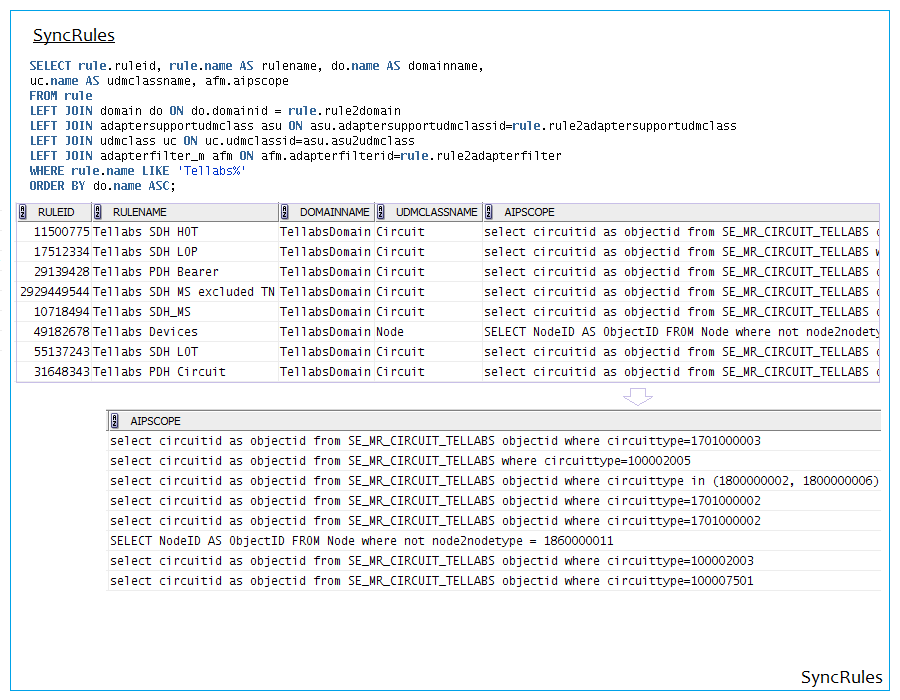
Task: Click the icon beside the UDMCLASSNAME column header
Action: [382, 212]
